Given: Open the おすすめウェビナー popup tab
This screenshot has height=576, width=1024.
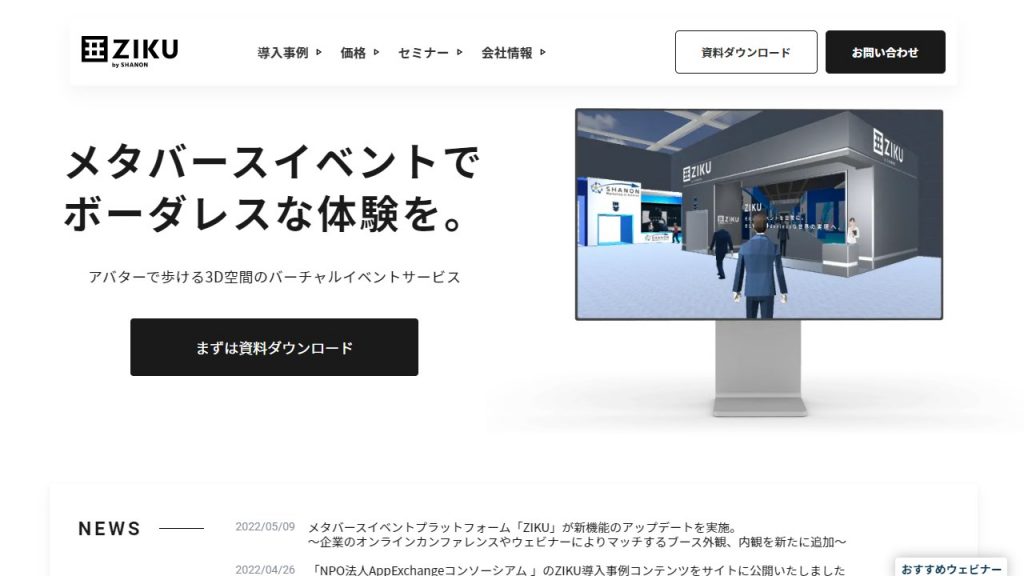Looking at the screenshot, I should point(951,568).
